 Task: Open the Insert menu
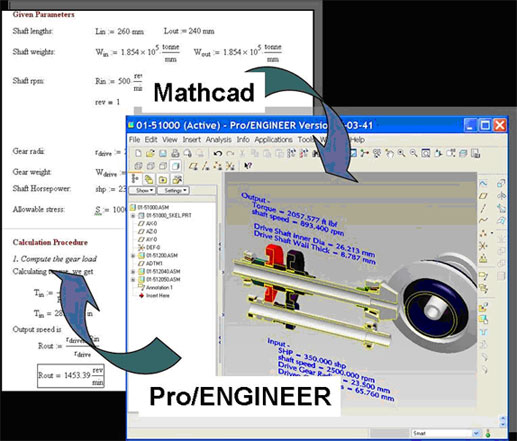tap(192, 139)
